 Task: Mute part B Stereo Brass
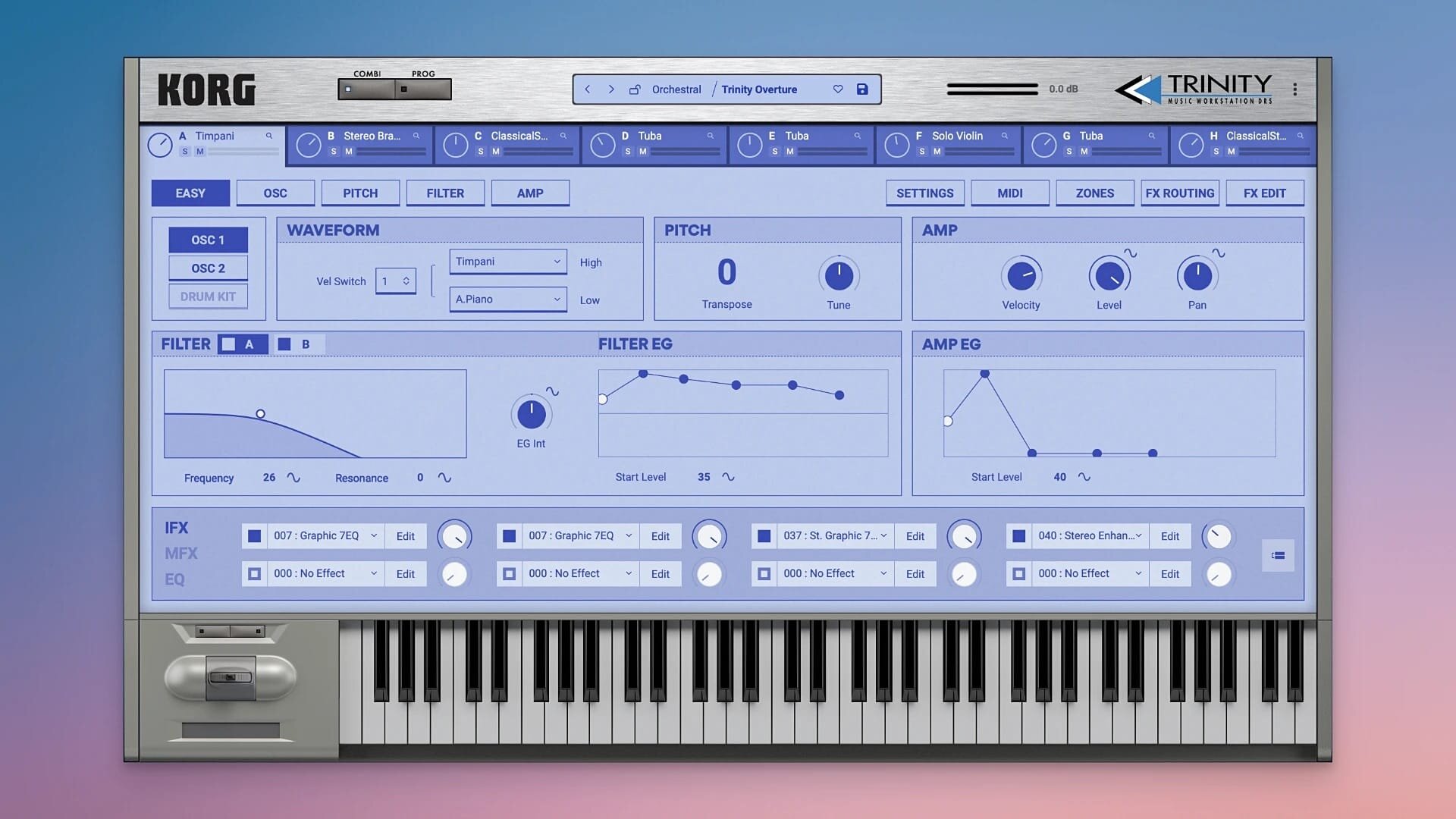coord(349,152)
